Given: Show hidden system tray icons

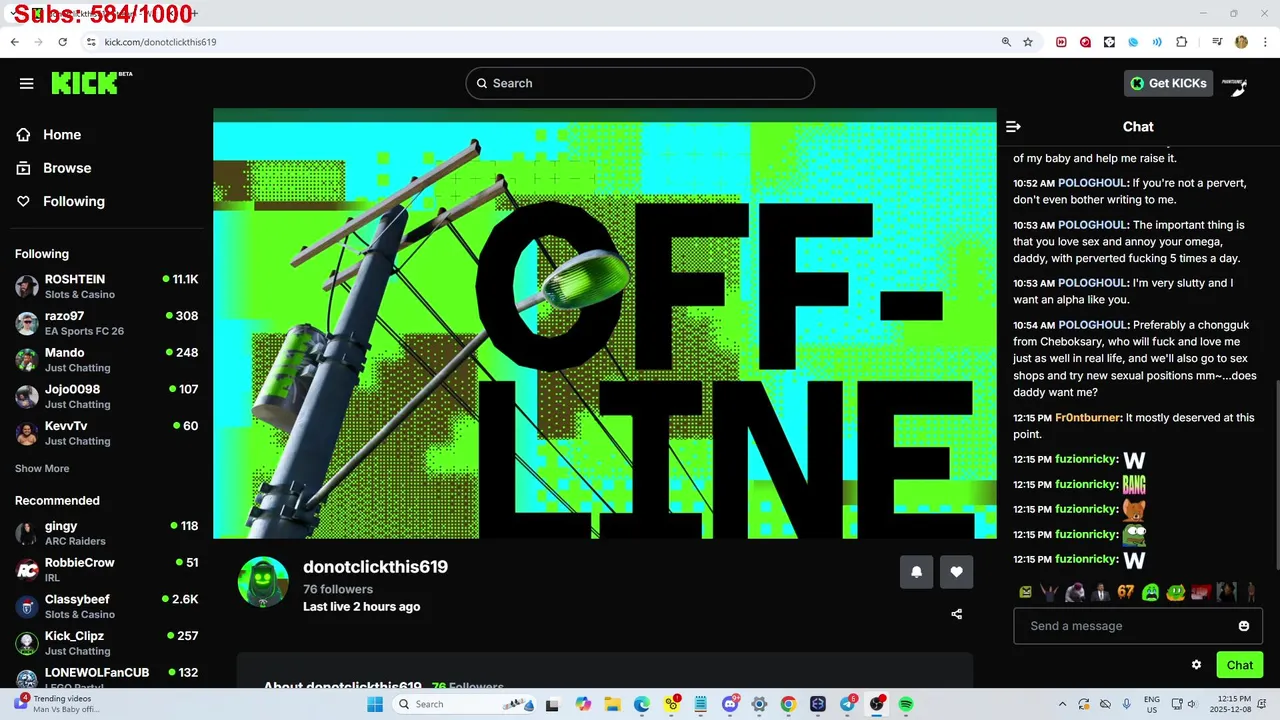Looking at the screenshot, I should 1062,704.
